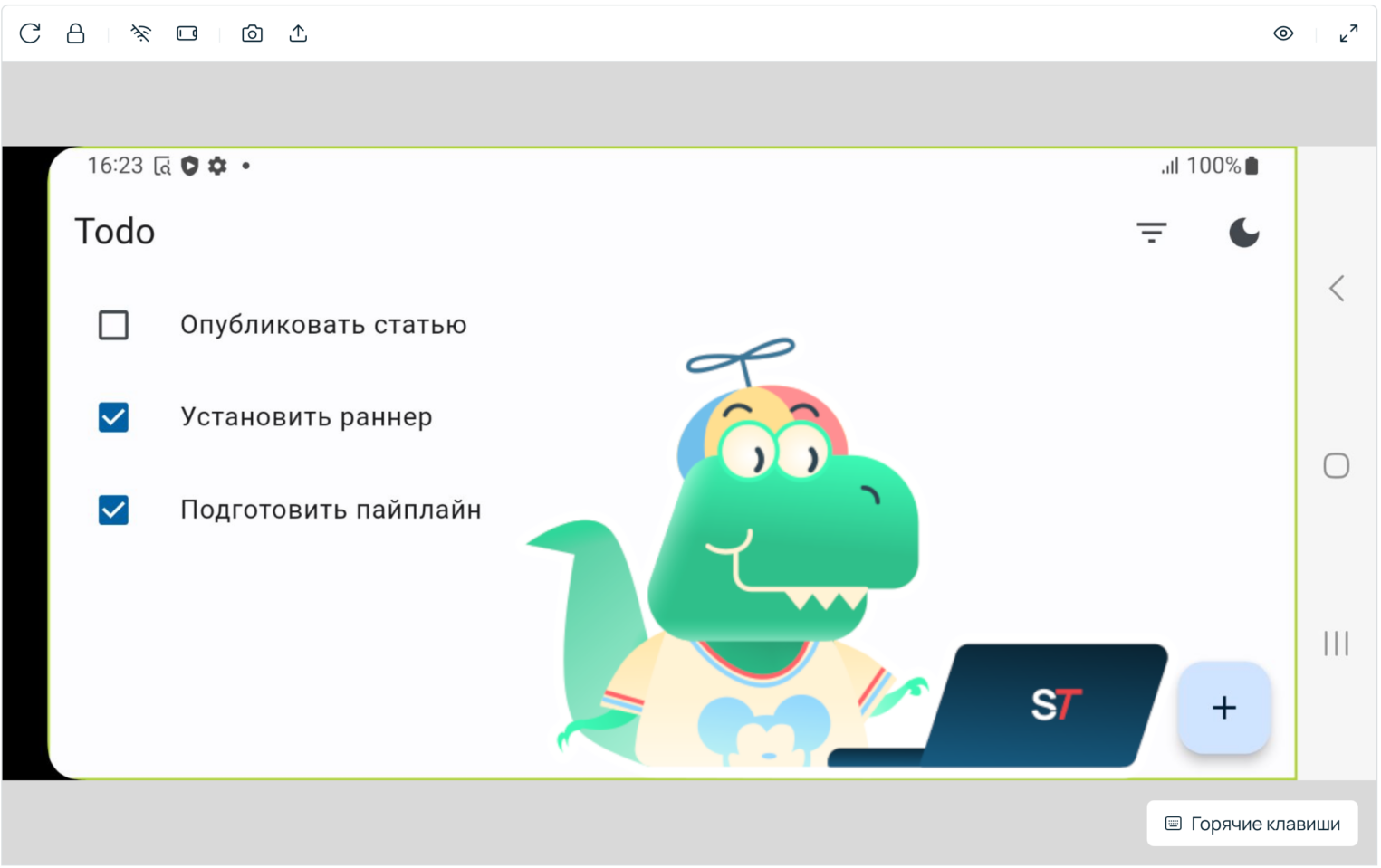Click the device rotate screen icon
This screenshot has width=1381, height=868.
[x=187, y=33]
